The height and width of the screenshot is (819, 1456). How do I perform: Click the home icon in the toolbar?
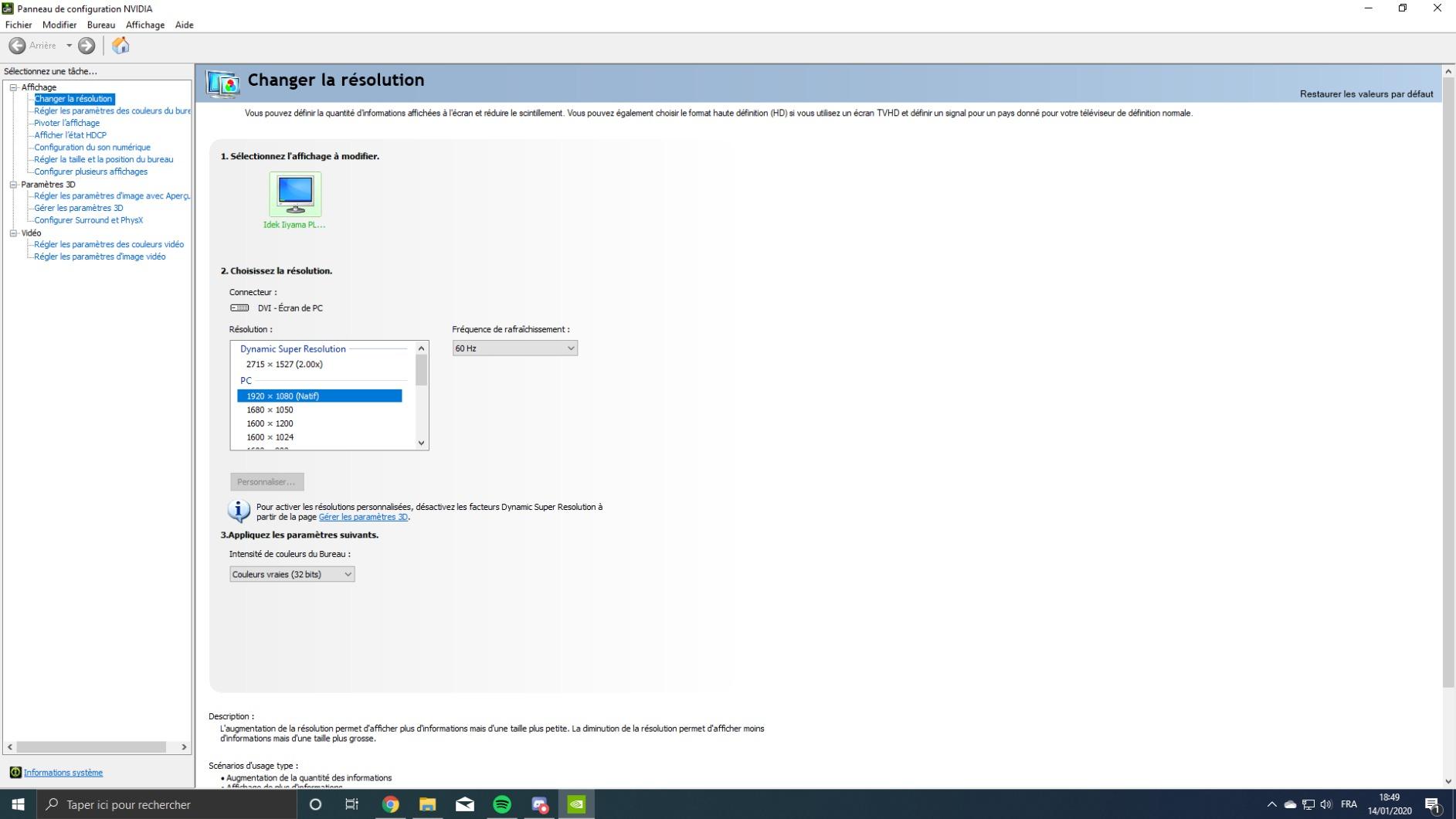(x=120, y=46)
